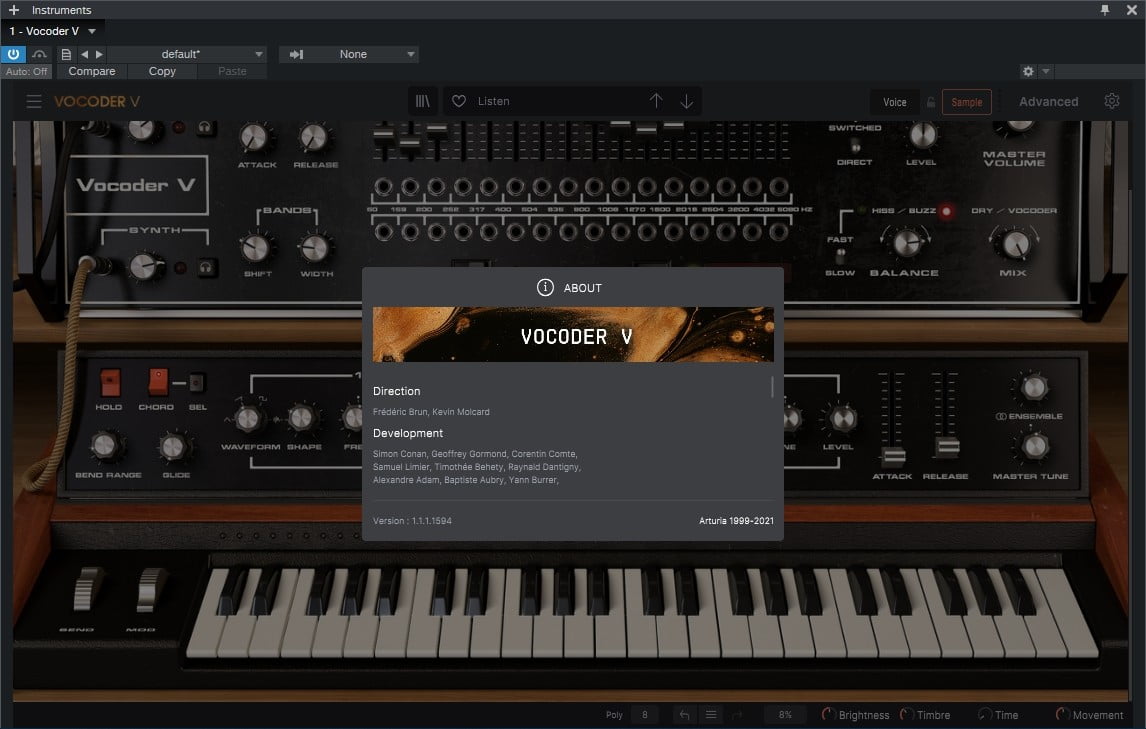Click the WAVEFORM knob

pos(248,419)
